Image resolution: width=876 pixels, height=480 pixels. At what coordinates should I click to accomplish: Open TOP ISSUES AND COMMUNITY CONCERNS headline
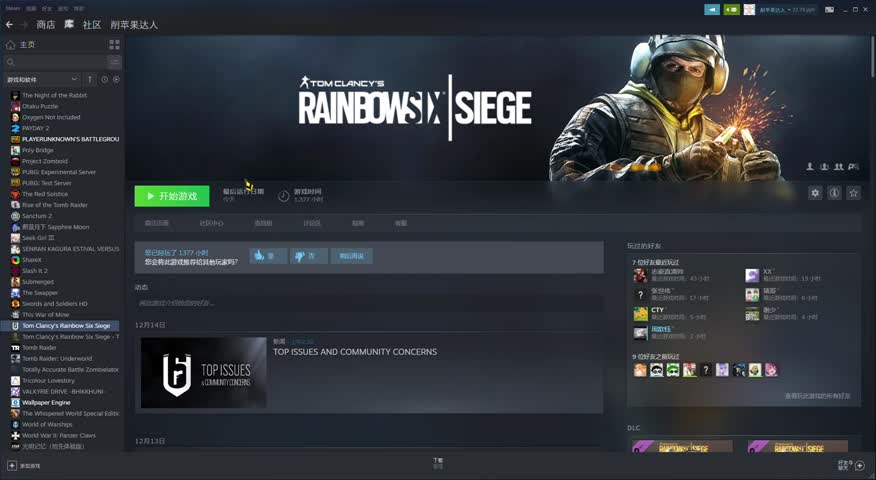coord(355,351)
